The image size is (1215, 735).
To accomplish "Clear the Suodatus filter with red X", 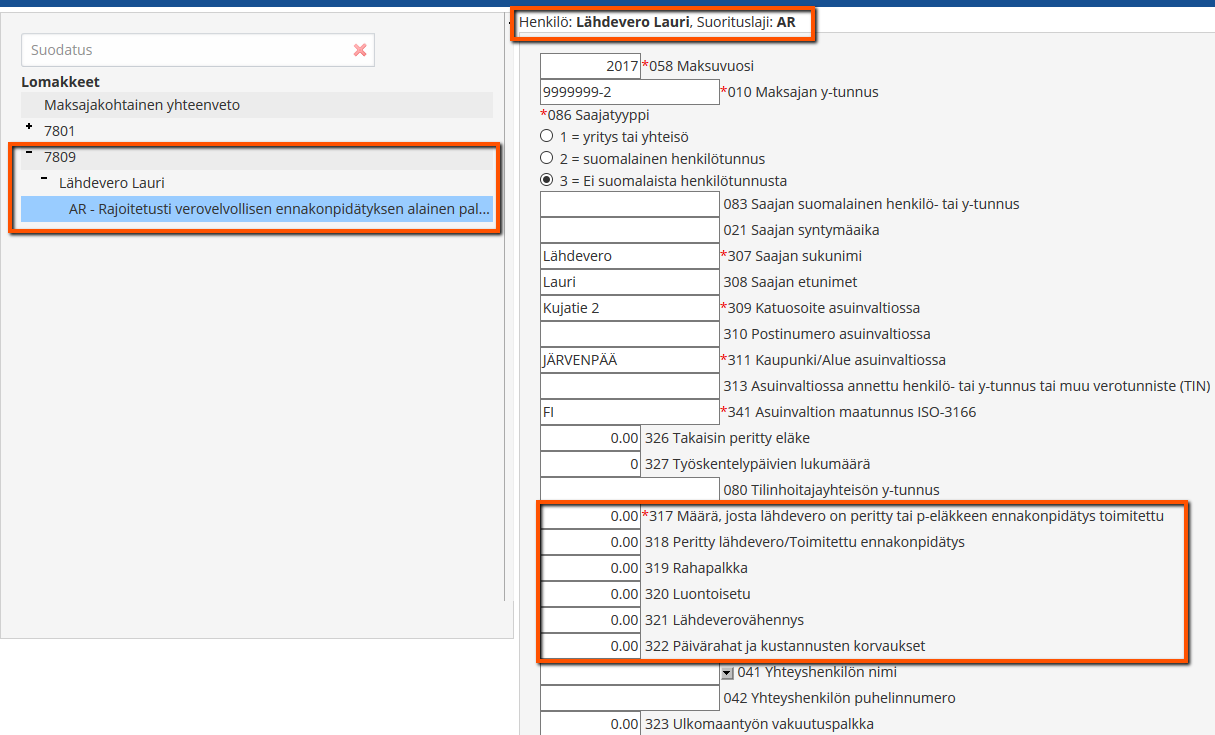I will coord(360,50).
